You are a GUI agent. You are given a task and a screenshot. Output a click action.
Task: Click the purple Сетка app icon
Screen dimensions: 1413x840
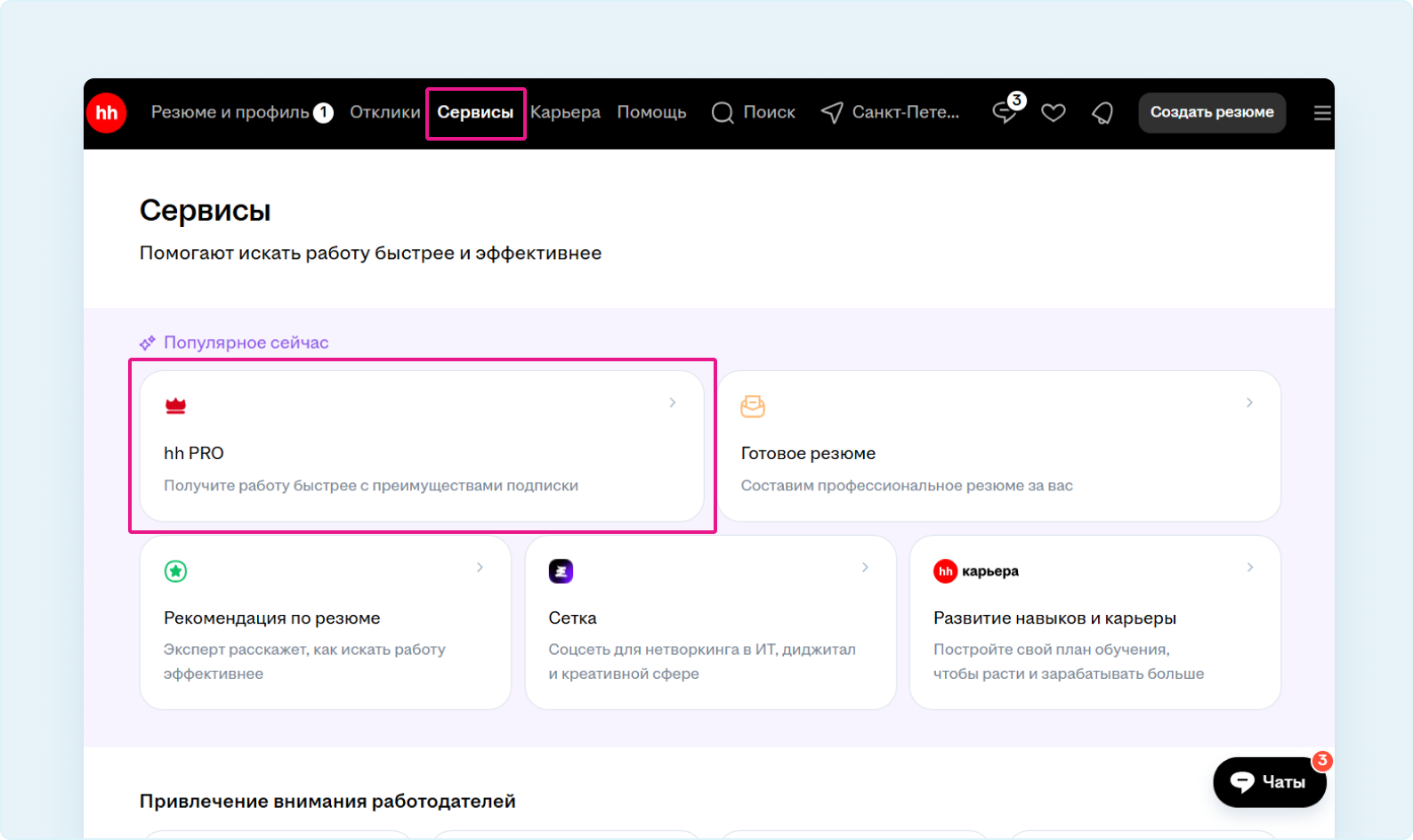(x=561, y=571)
